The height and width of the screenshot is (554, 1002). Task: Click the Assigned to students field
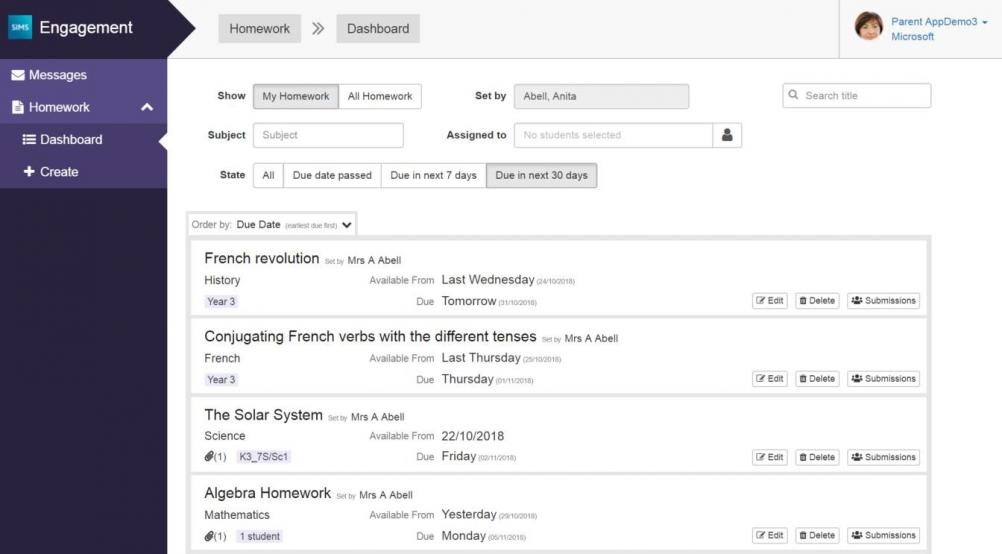(x=613, y=135)
